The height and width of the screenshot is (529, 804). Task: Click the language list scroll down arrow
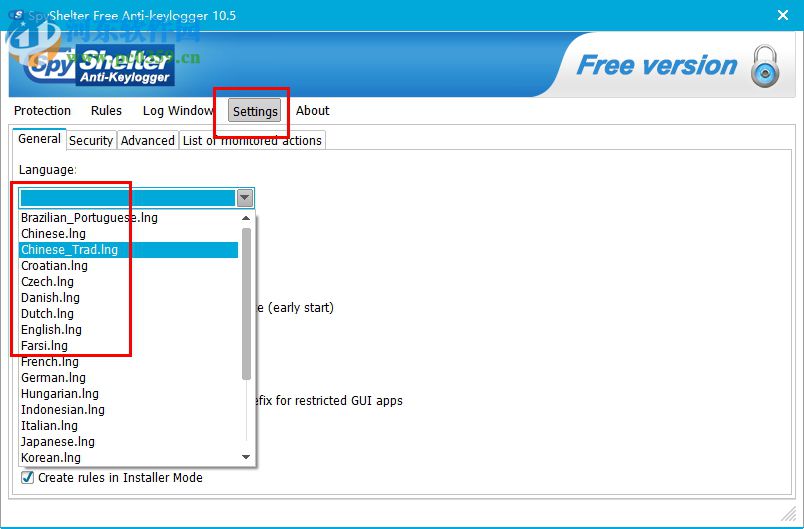(246, 457)
